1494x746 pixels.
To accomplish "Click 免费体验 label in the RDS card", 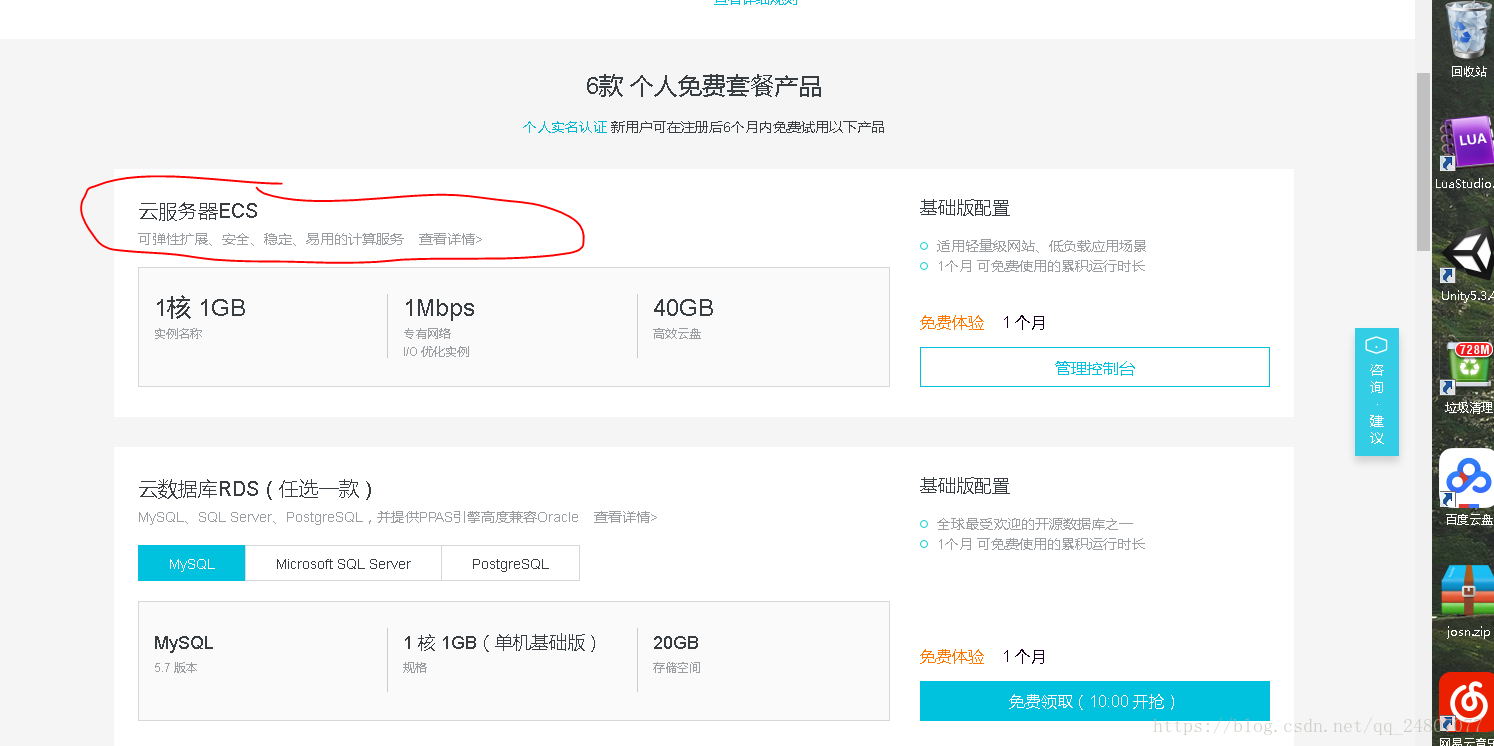I will tap(952, 657).
